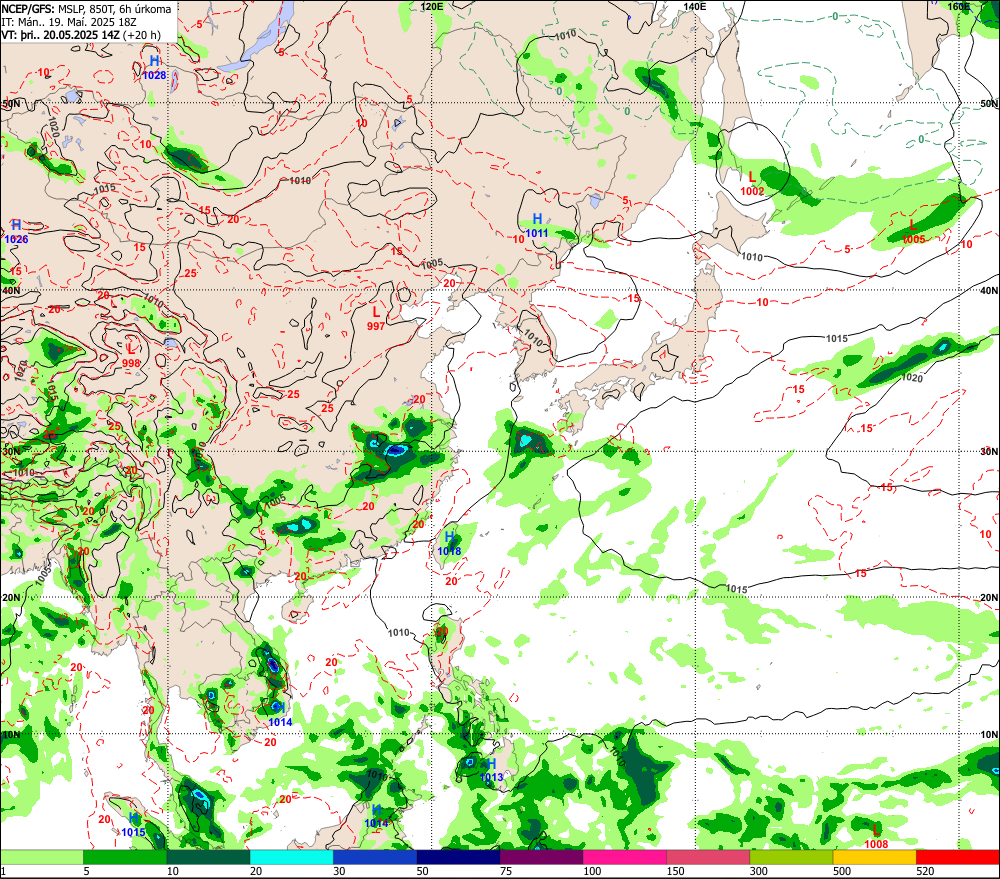Pick the light green 1–5 mm legend swatch
The image size is (1000, 879).
(42, 857)
